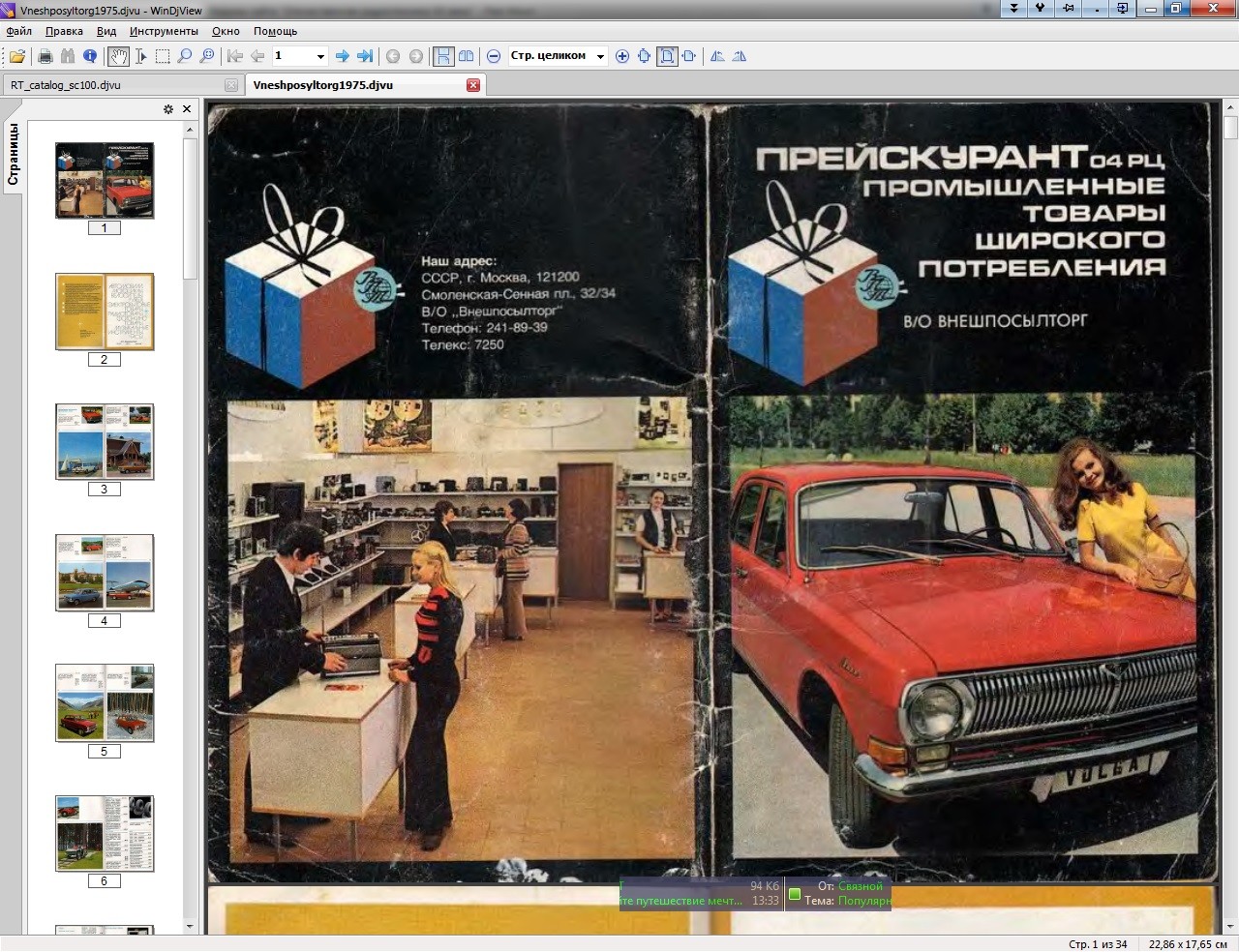Open the Файл menu
The width and height of the screenshot is (1239, 952).
pos(19,31)
